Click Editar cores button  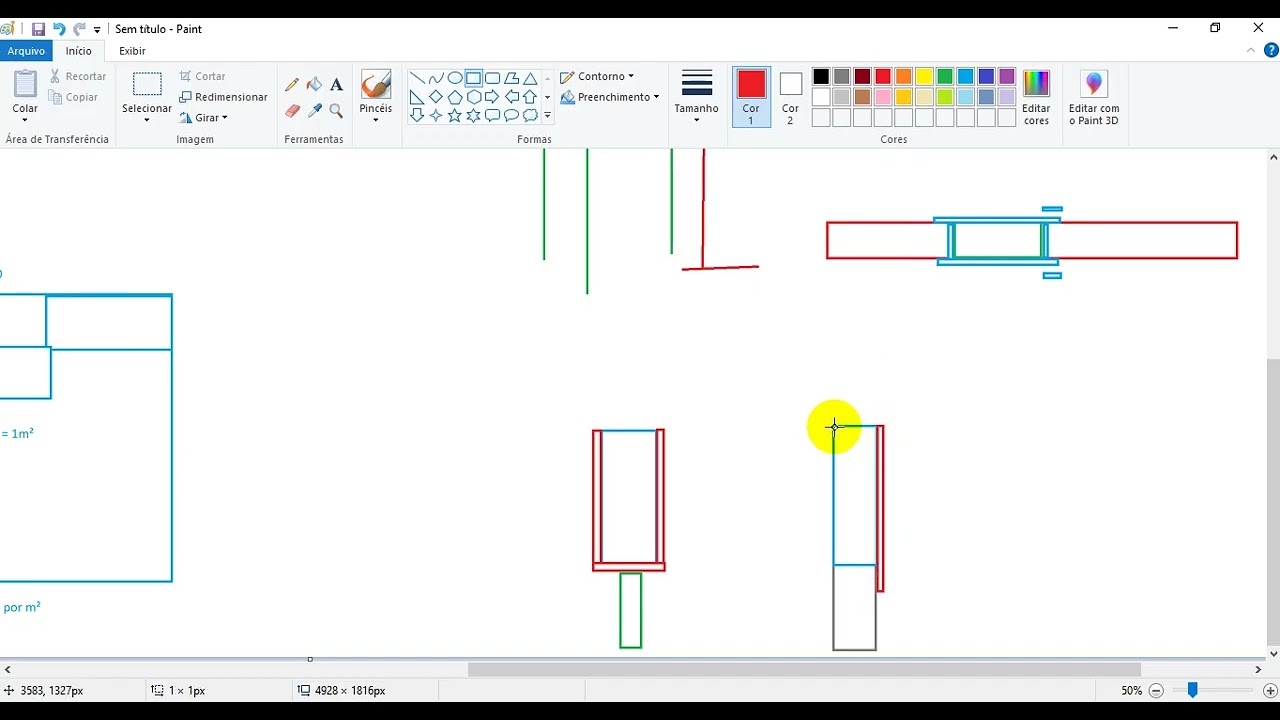pyautogui.click(x=1037, y=99)
